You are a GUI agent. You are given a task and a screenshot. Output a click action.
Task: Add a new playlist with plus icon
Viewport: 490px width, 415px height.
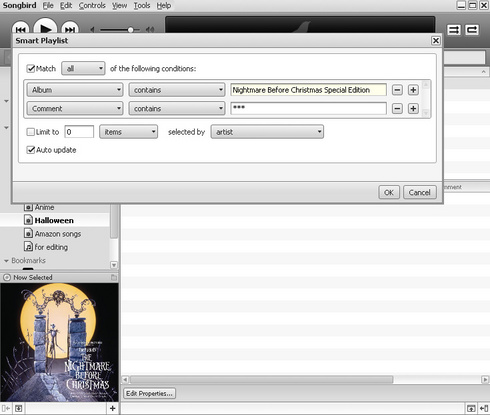pyautogui.click(x=113, y=408)
